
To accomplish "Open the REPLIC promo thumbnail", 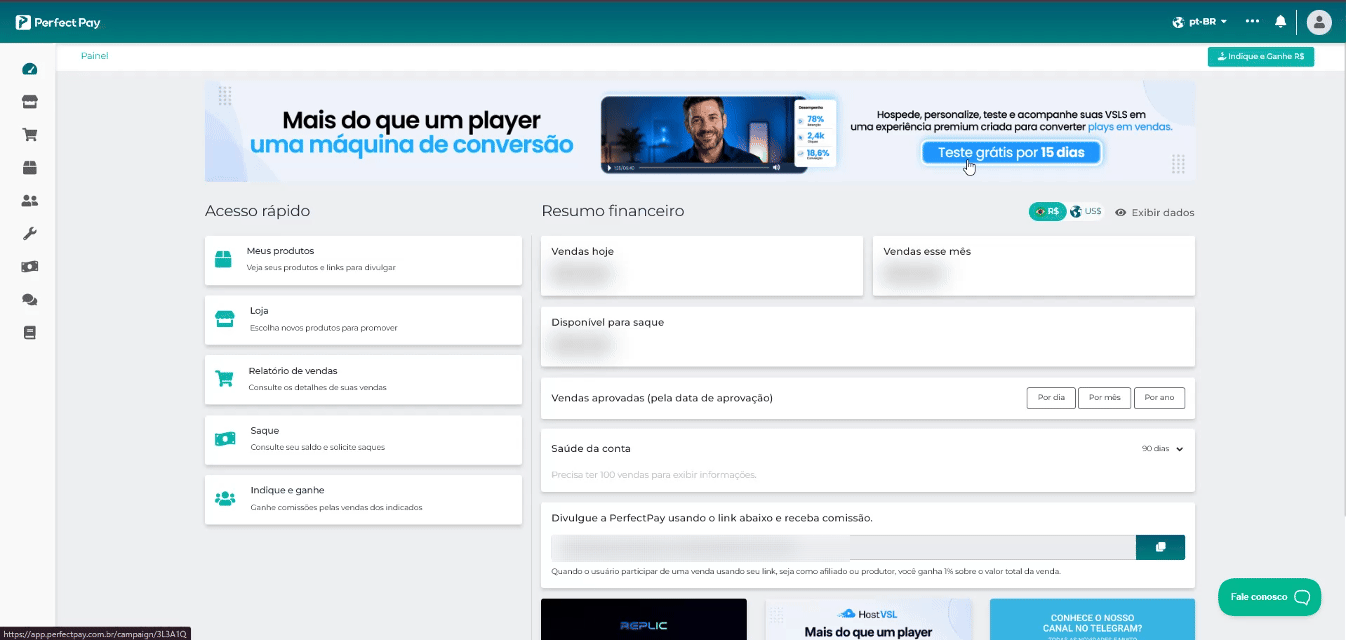I will click(x=644, y=619).
